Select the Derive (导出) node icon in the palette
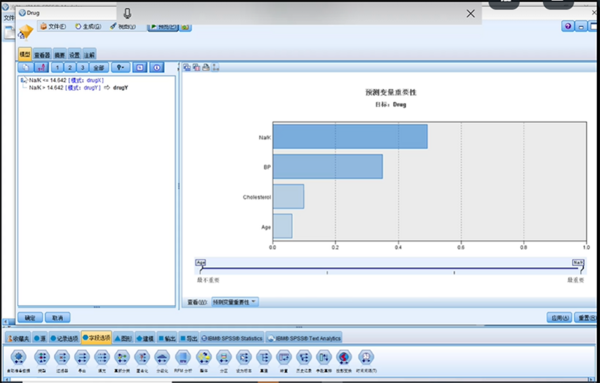 [x=82, y=357]
